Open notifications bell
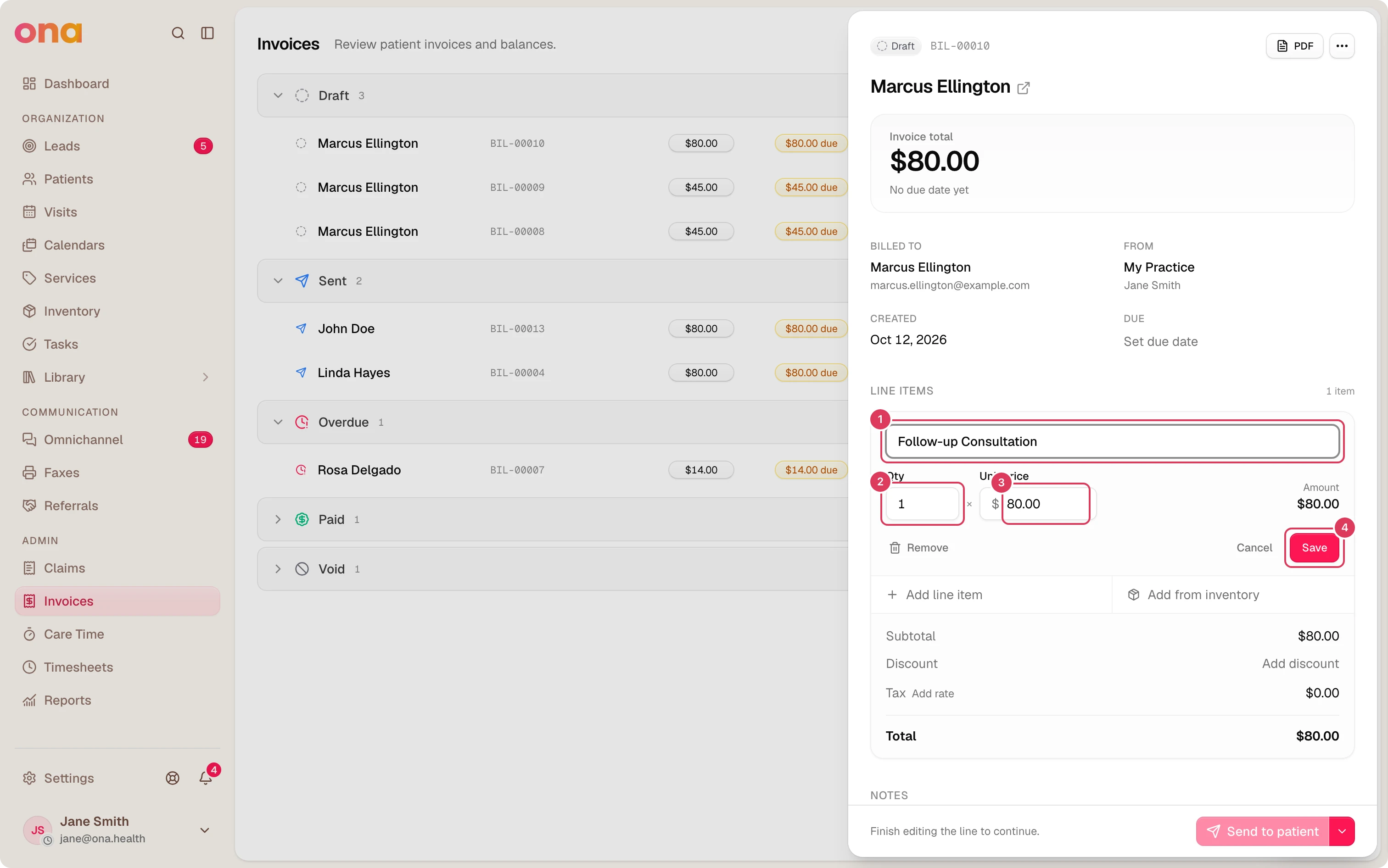 click(x=205, y=778)
